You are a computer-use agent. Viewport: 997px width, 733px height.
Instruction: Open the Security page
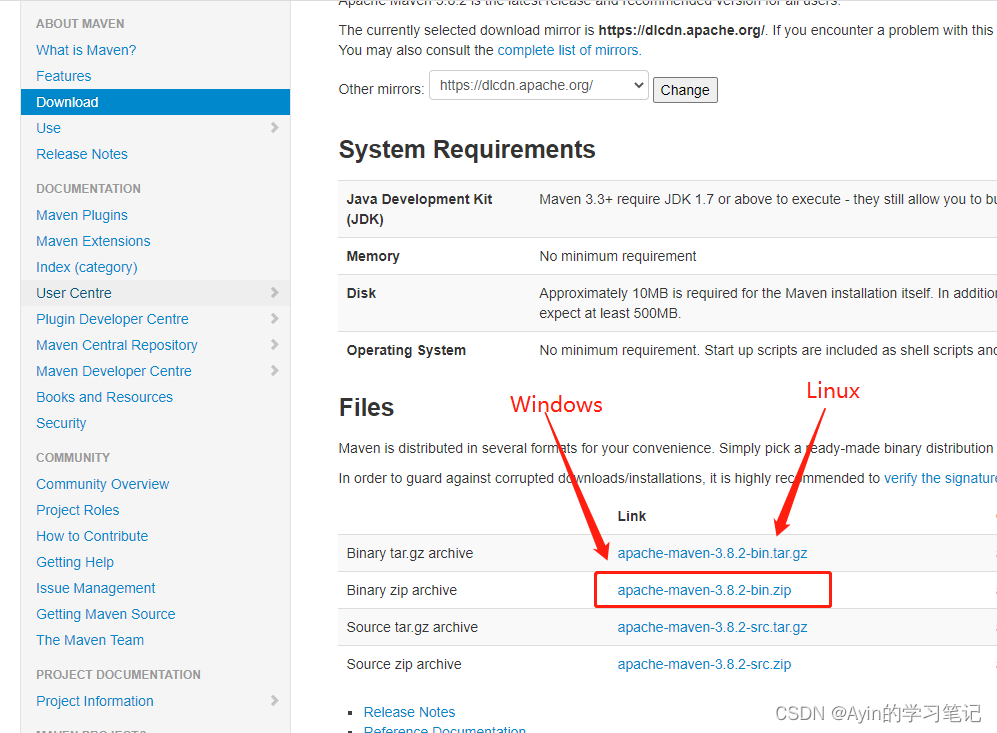click(x=61, y=423)
